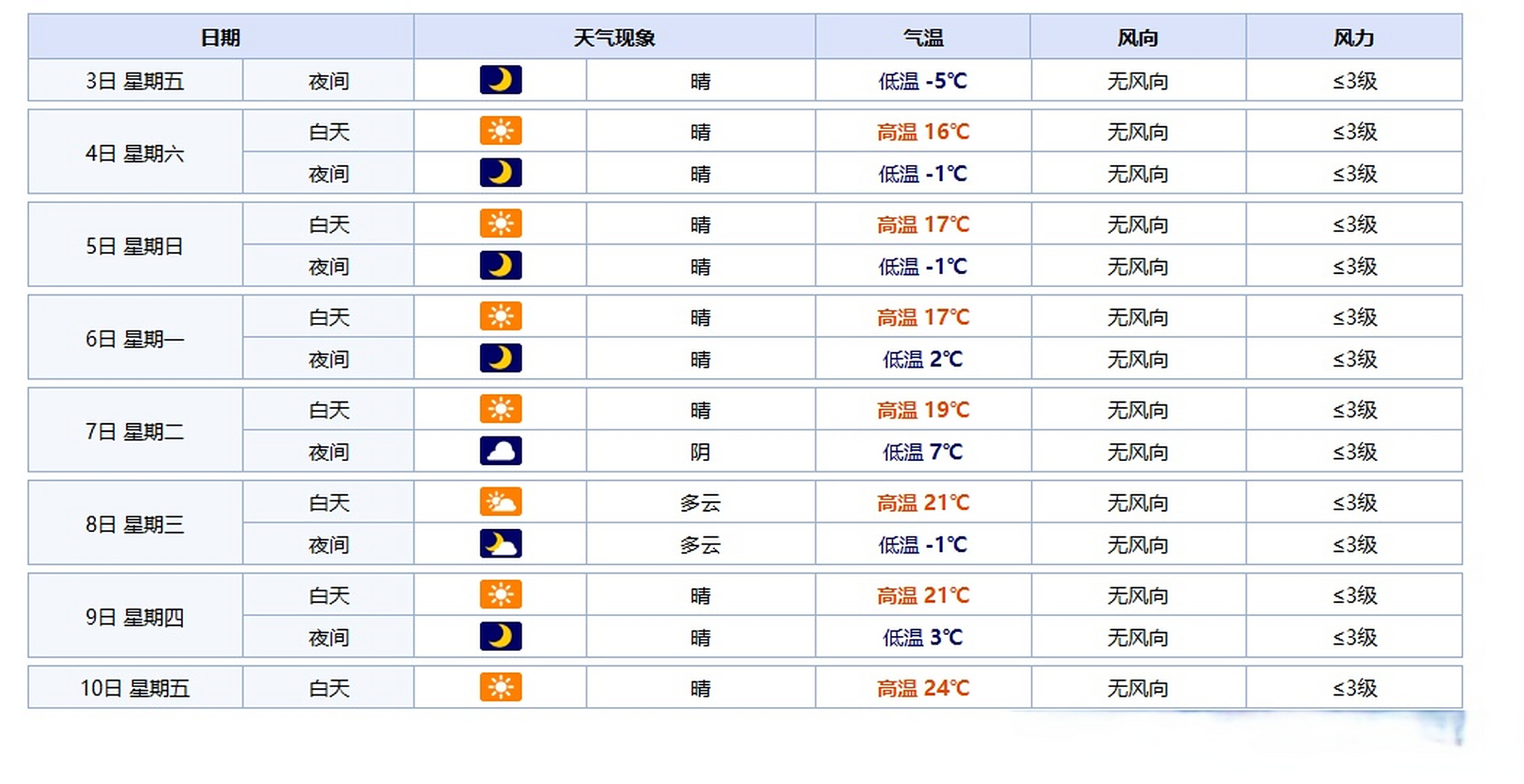Click the 日期 column header
This screenshot has height=784, width=1524.
coord(221,37)
